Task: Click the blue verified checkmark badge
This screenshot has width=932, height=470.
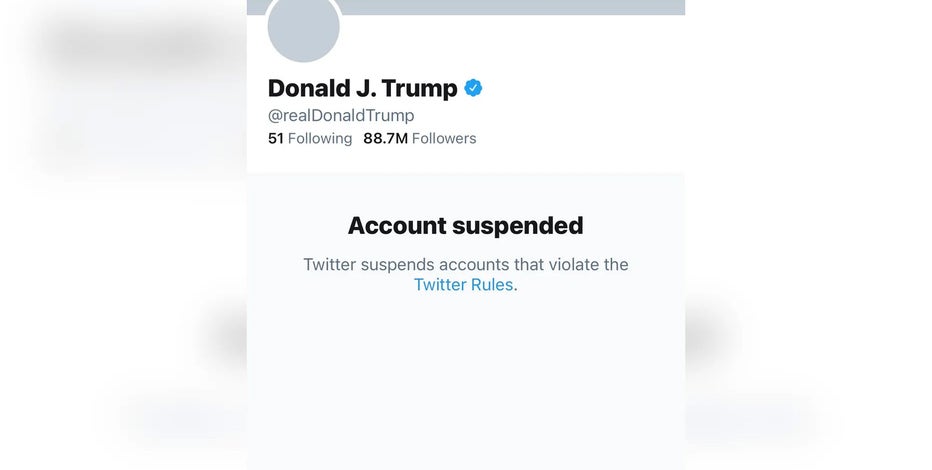Action: tap(473, 88)
